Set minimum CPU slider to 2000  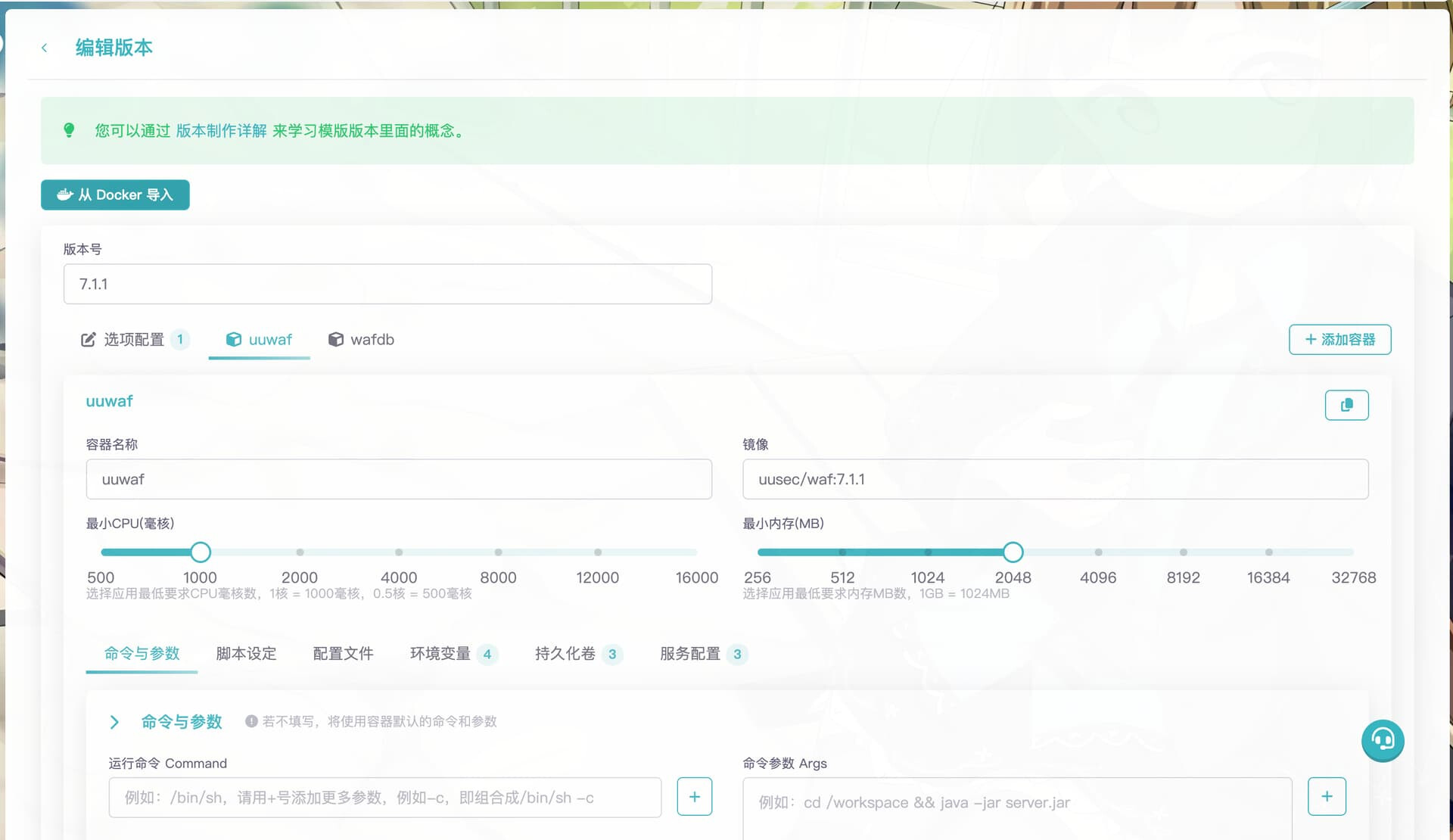[x=300, y=552]
